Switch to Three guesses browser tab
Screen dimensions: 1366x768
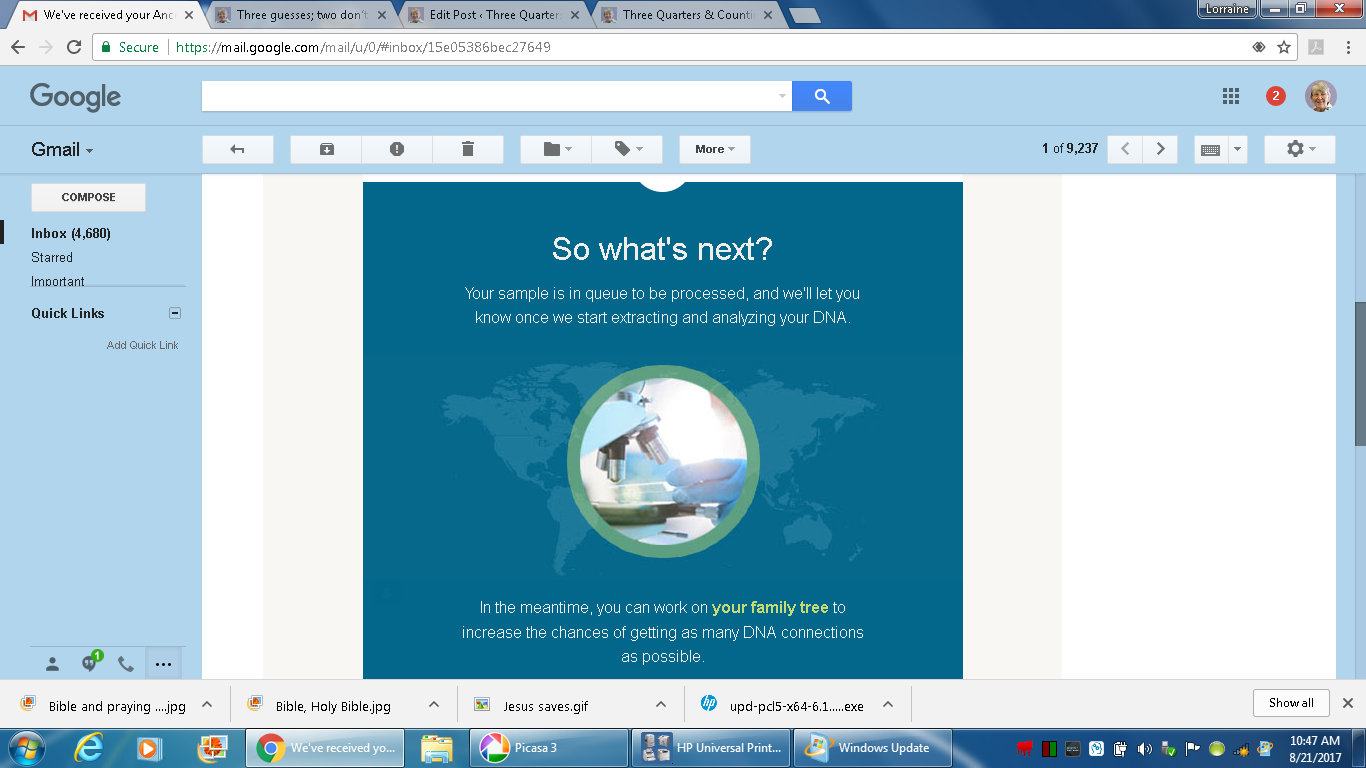click(298, 15)
